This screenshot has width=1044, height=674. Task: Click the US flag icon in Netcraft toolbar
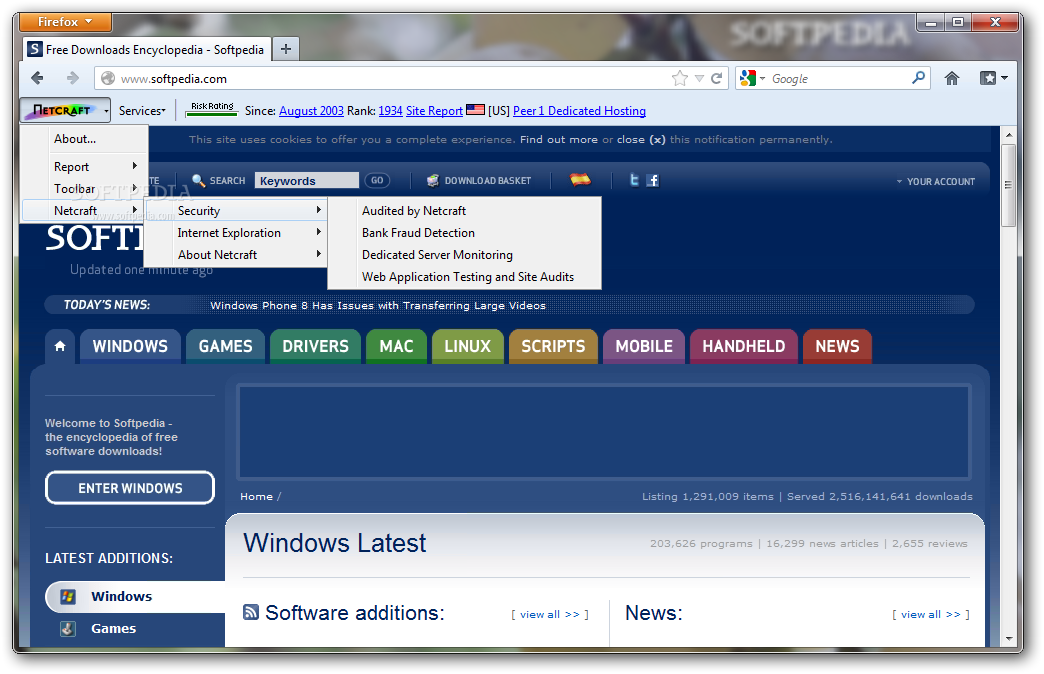(x=475, y=110)
